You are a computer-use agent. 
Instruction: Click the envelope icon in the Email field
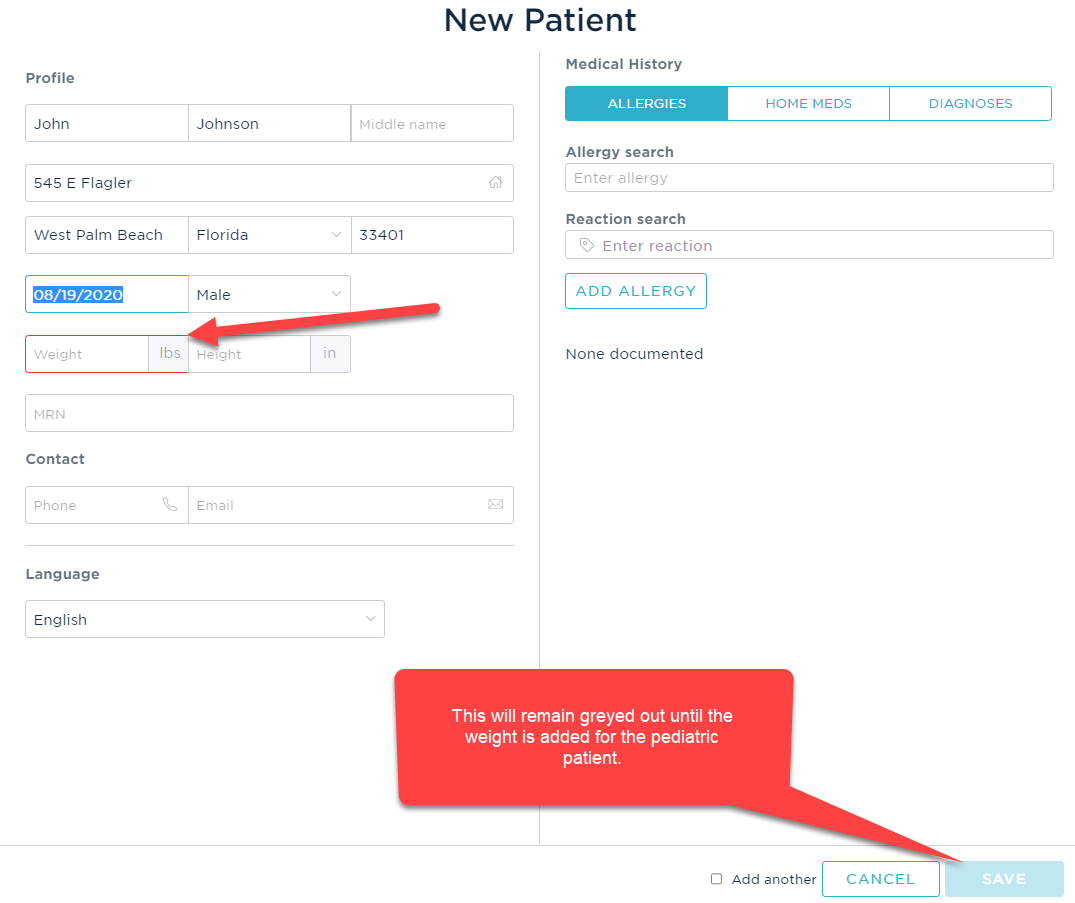(x=496, y=505)
